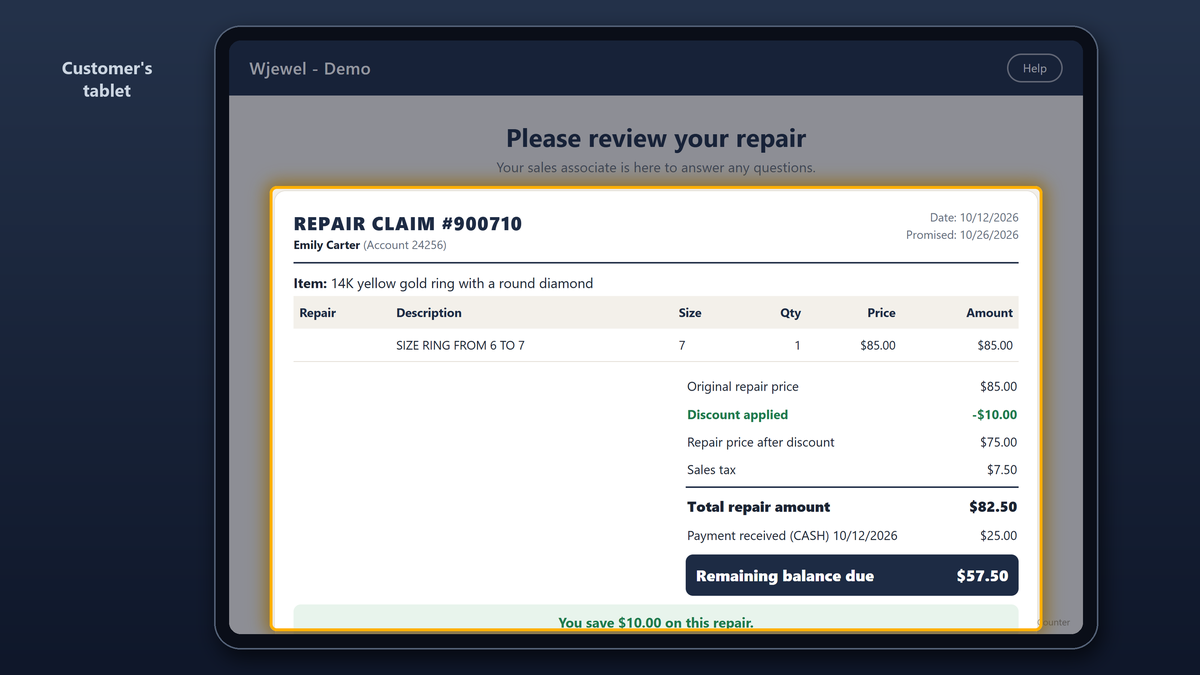This screenshot has height=675, width=1200.
Task: Click the $85.00 price cell
Action: coord(878,345)
